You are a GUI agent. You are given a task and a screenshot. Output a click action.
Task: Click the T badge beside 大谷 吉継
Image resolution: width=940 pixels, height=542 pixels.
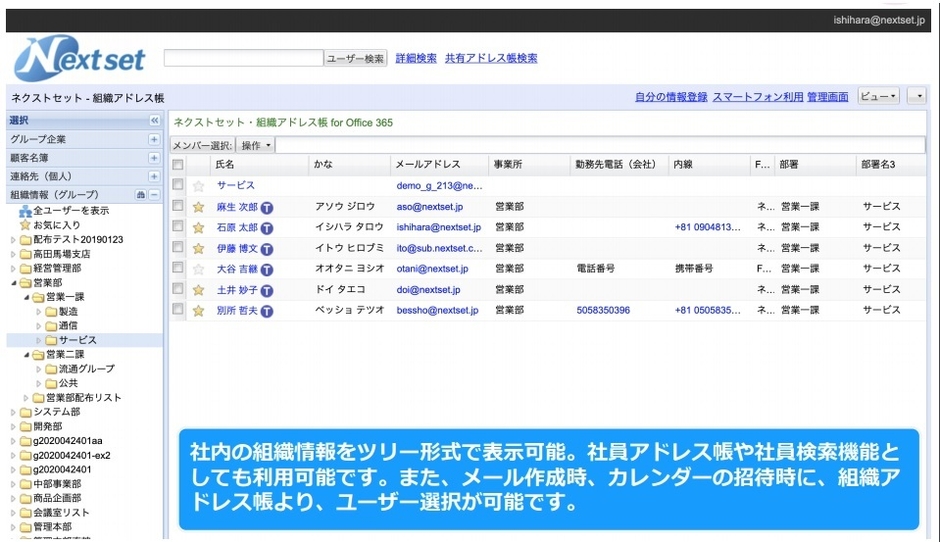click(x=267, y=270)
